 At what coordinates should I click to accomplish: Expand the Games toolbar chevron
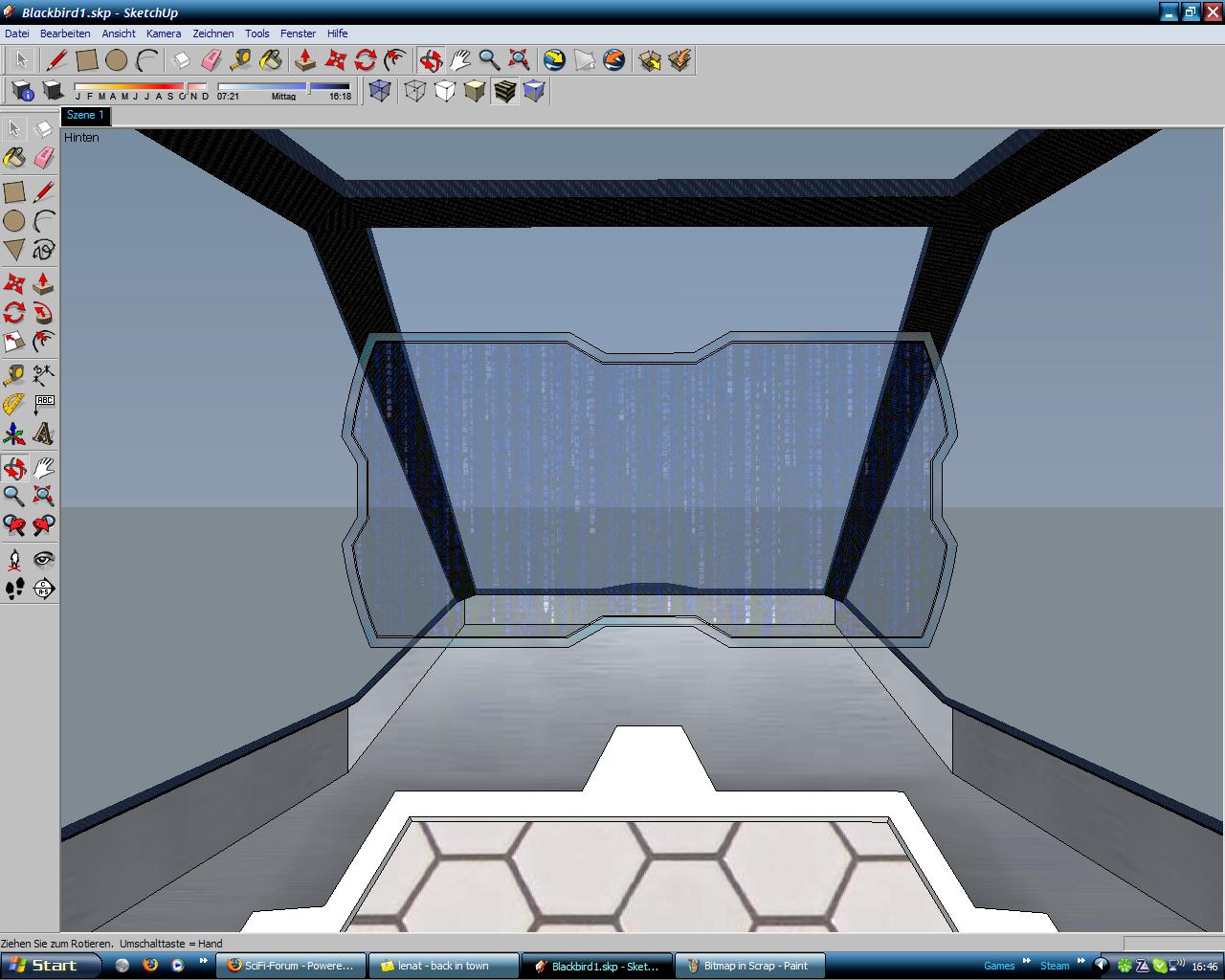tap(1026, 963)
